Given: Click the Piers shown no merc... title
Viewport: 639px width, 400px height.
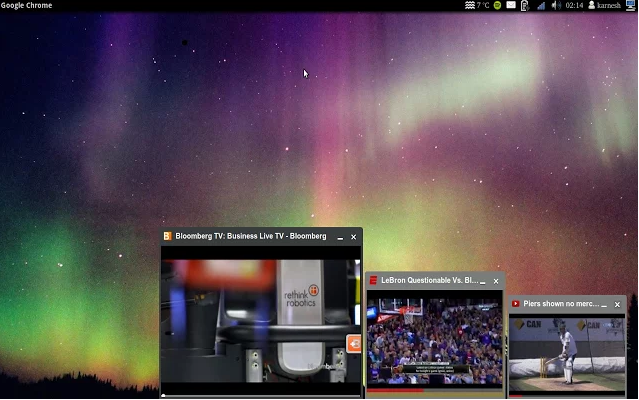Looking at the screenshot, I should pos(561,304).
